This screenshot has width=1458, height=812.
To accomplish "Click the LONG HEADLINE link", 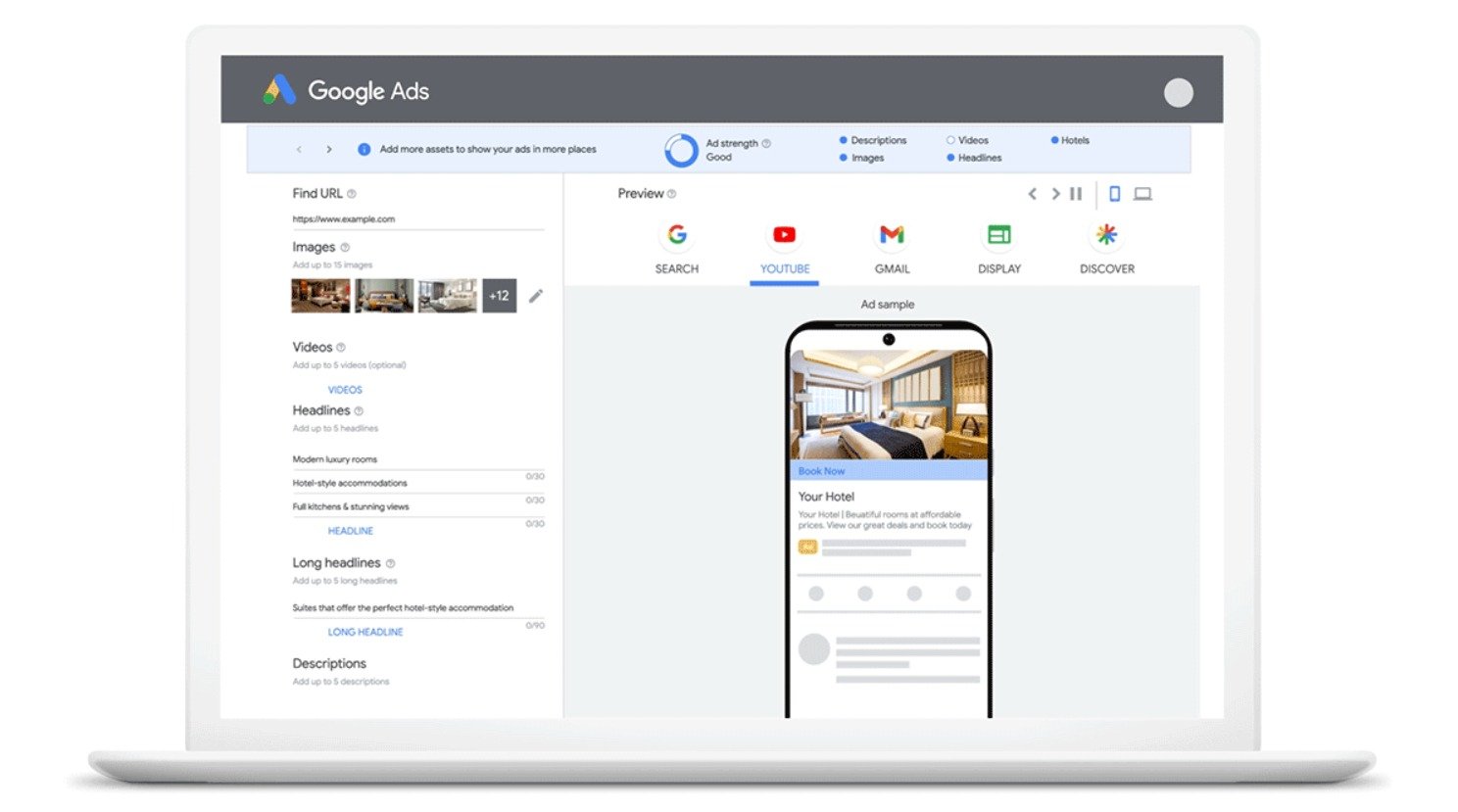I will point(364,632).
